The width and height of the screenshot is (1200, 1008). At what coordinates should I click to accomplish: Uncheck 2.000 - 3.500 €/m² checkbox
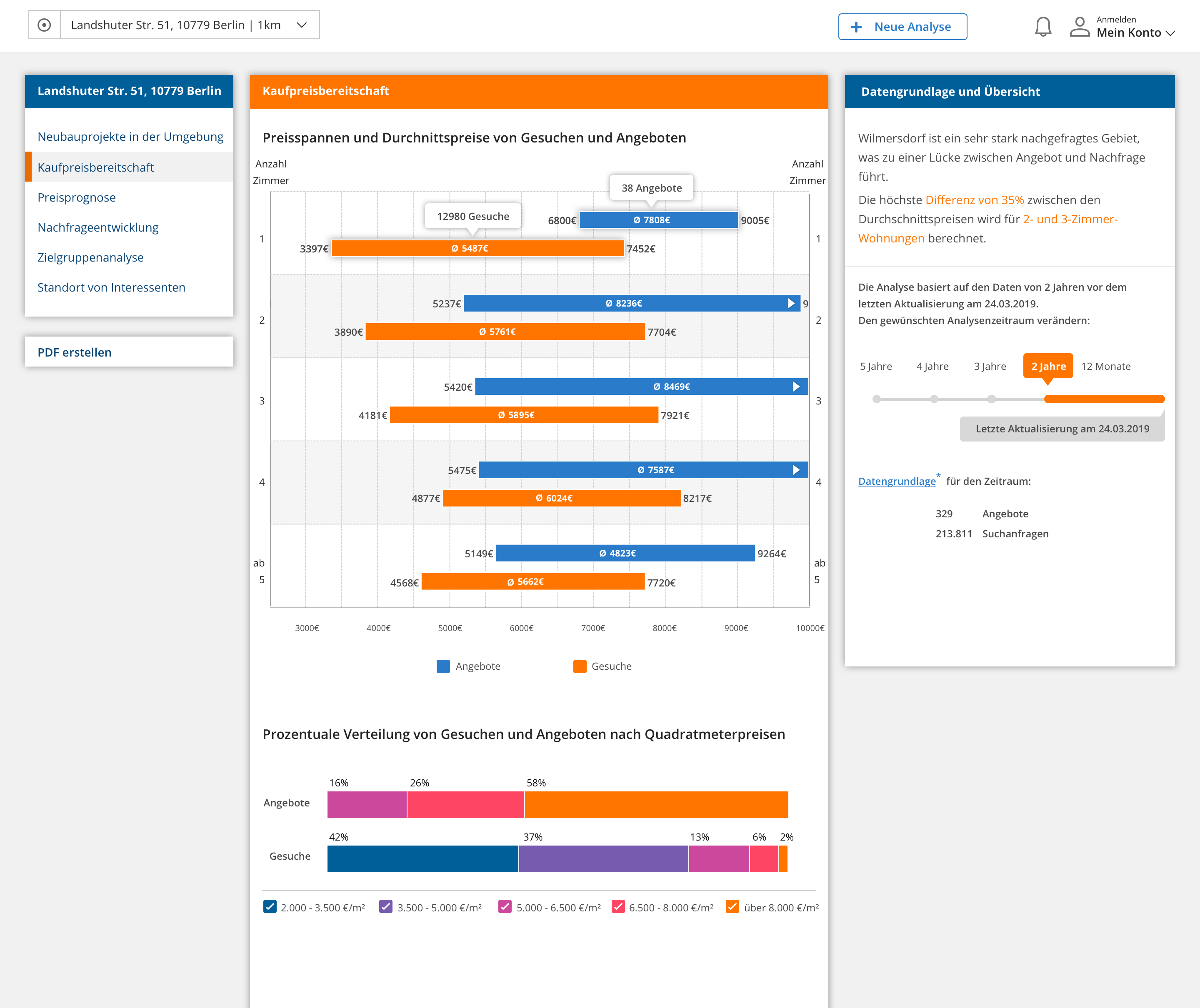[x=270, y=907]
